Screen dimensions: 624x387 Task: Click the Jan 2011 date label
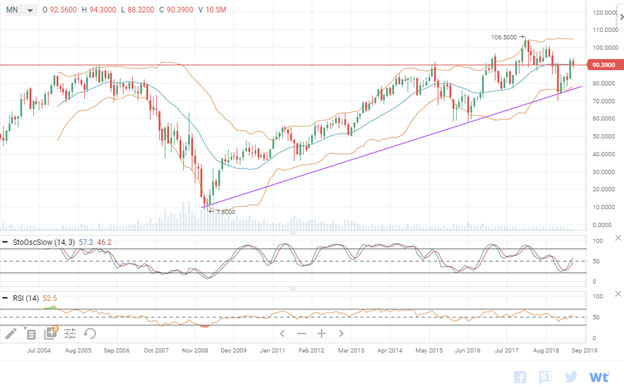[273, 350]
